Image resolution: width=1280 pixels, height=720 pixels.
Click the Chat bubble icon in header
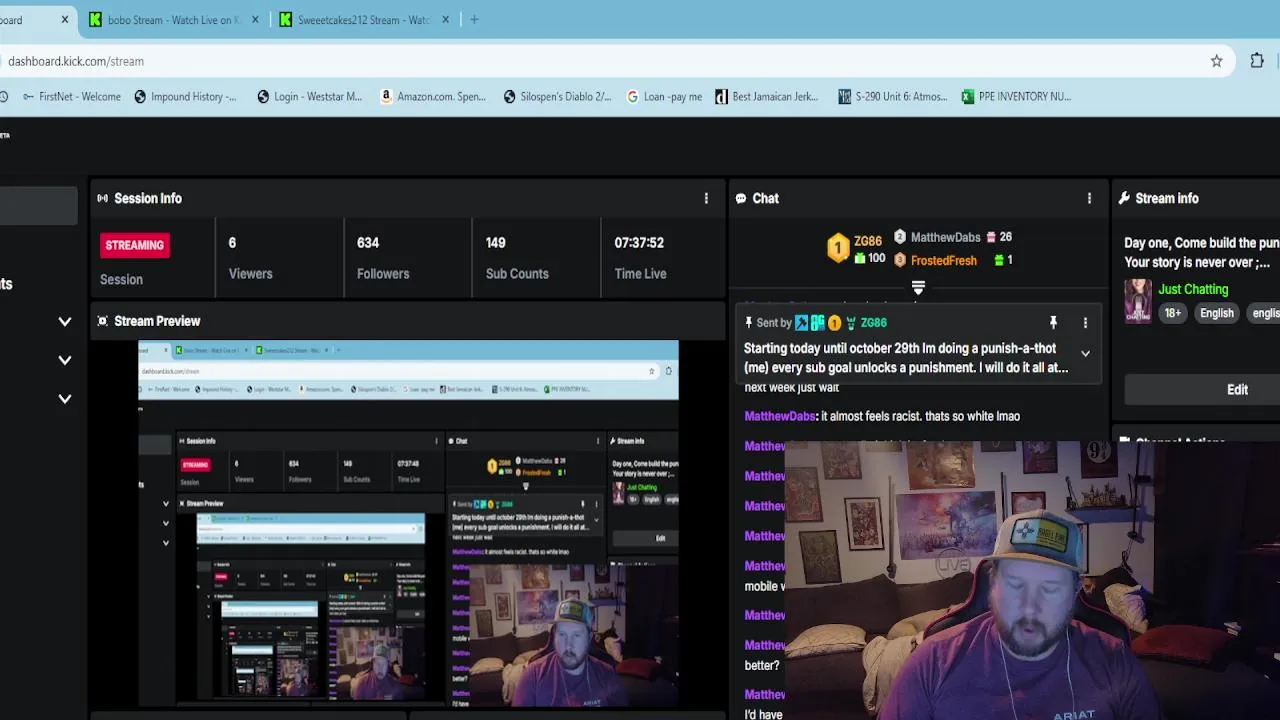(x=741, y=198)
